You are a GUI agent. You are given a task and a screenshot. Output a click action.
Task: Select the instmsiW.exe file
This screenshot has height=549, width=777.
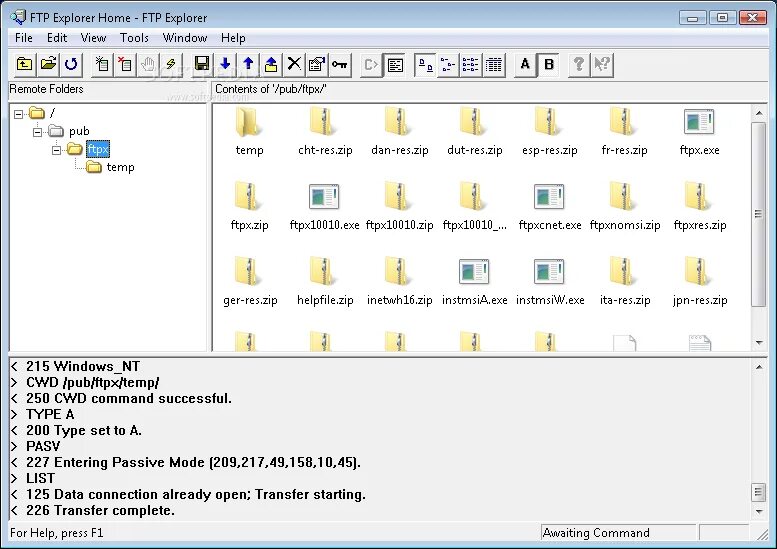point(550,282)
